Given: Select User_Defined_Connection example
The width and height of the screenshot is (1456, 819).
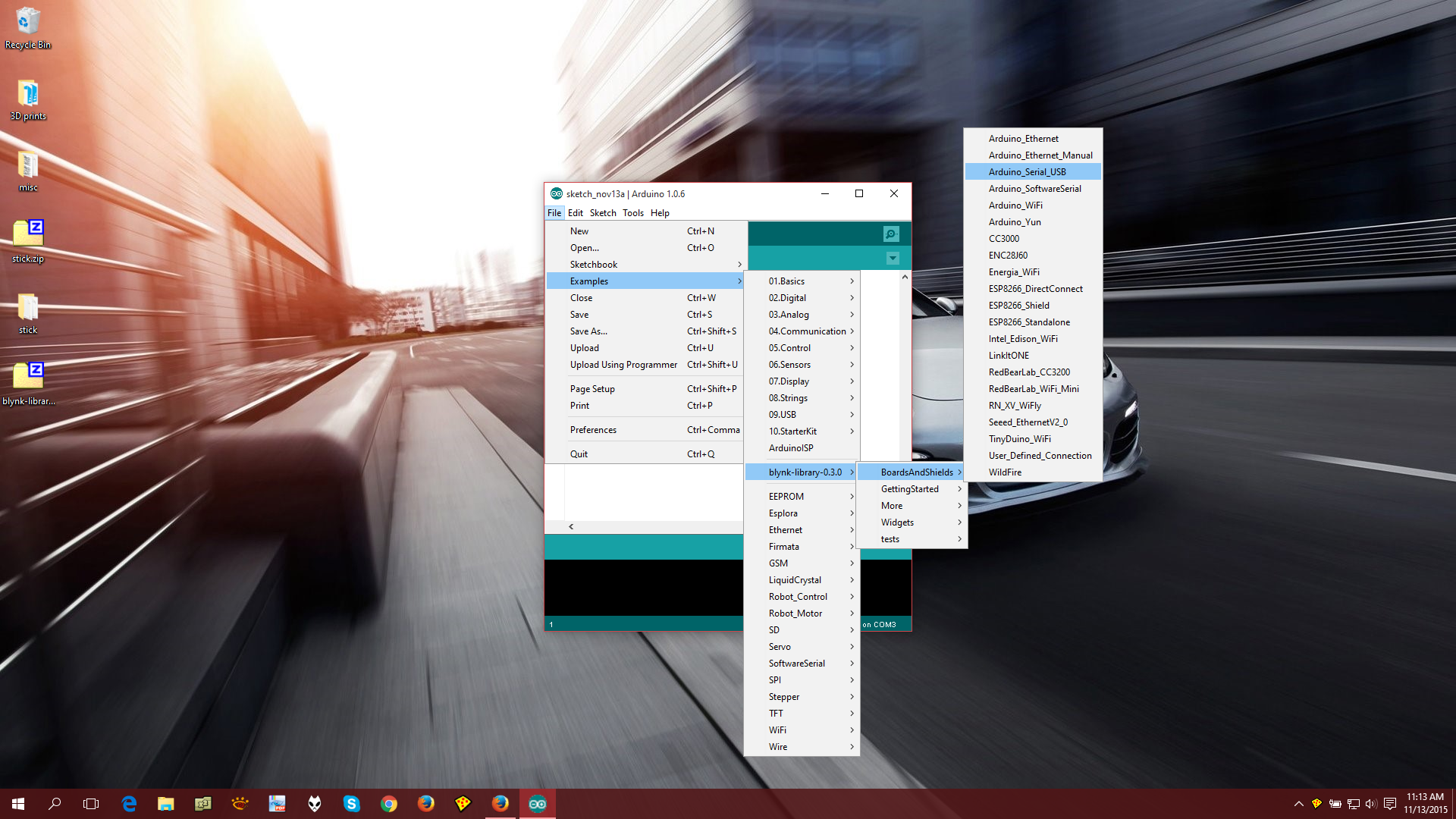Looking at the screenshot, I should click(x=1033, y=456).
